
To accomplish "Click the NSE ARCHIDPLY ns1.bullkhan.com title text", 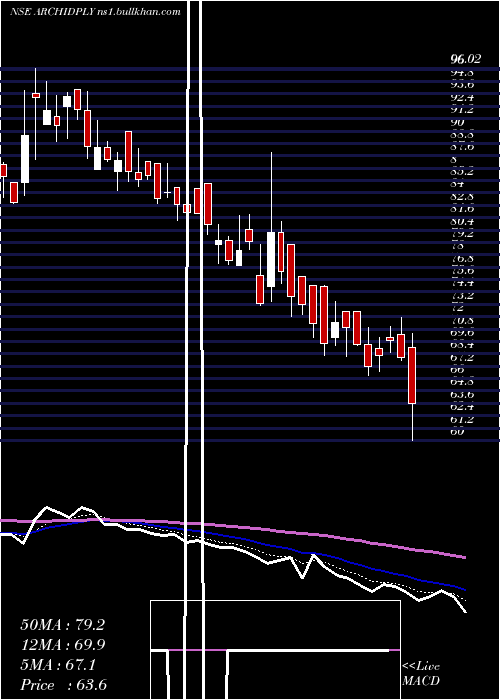I will [95, 12].
